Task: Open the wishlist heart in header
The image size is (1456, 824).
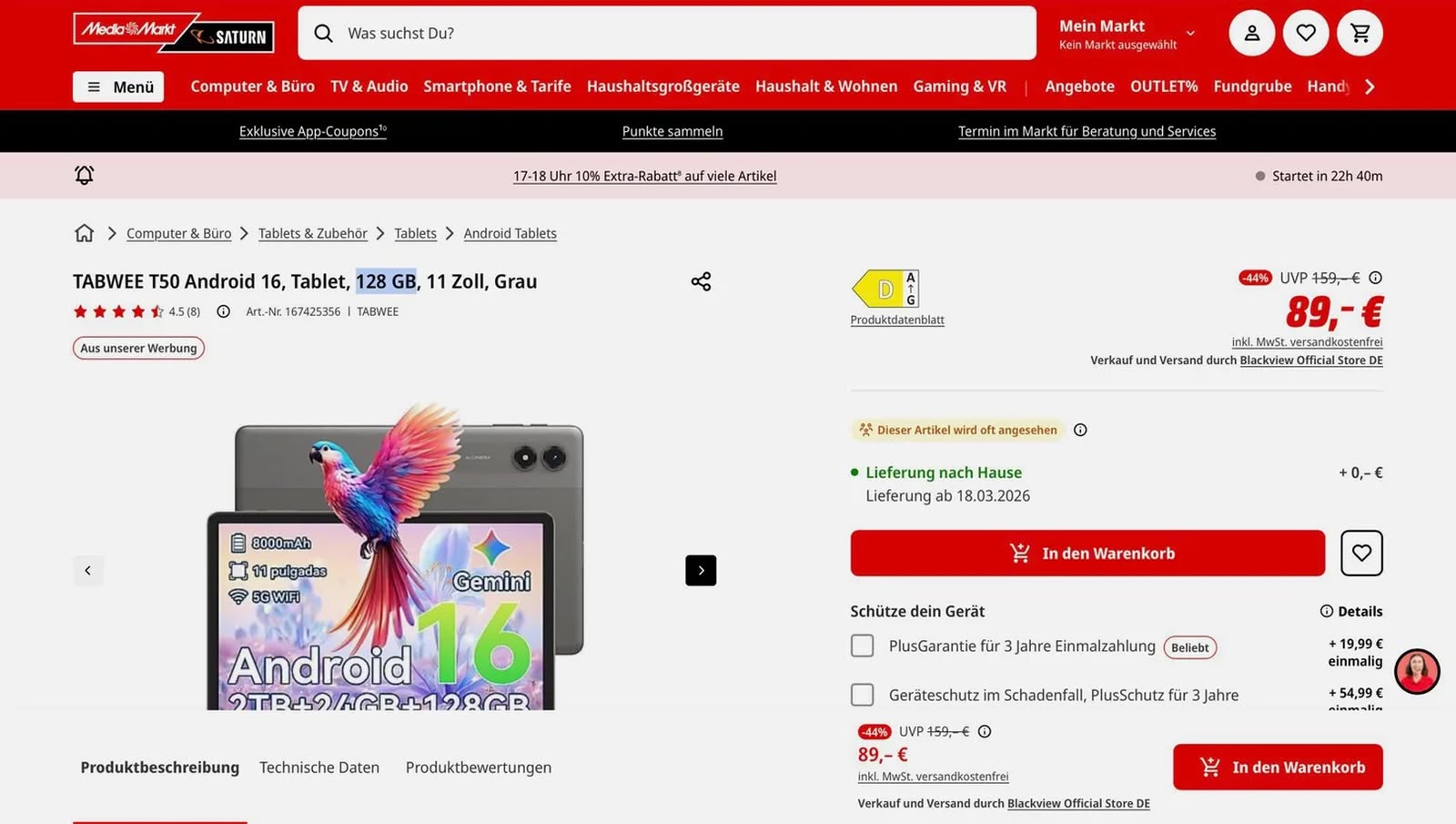Action: 1306,34
